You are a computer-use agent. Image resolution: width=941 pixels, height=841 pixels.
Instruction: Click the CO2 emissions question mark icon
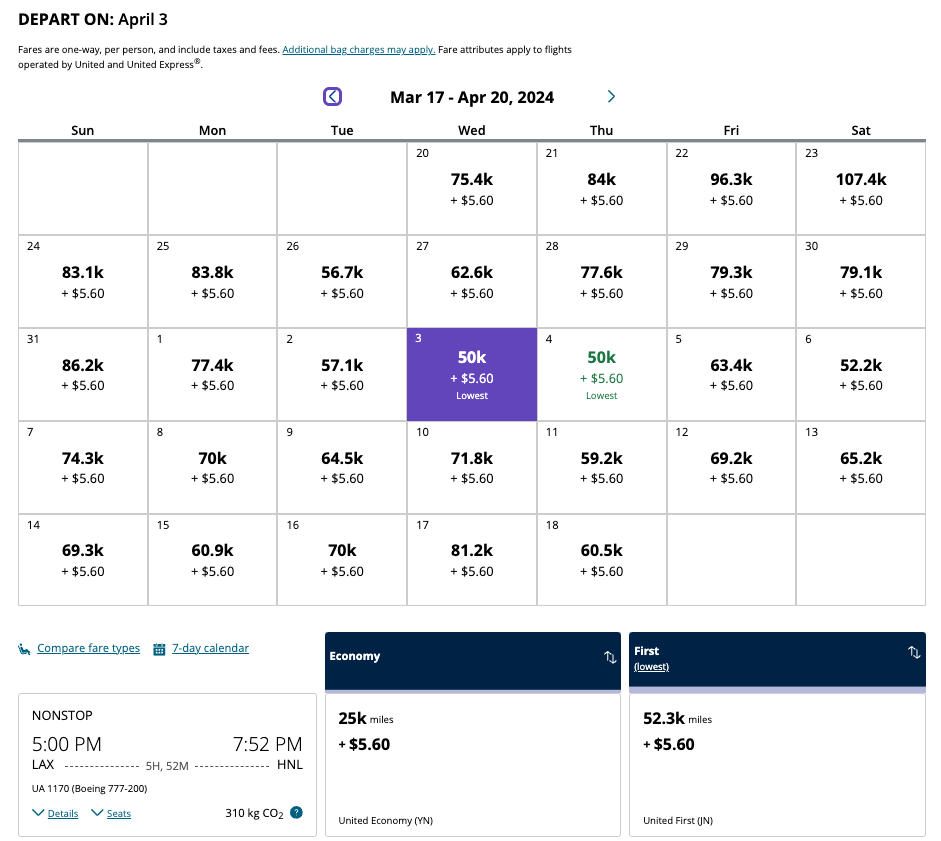[295, 813]
